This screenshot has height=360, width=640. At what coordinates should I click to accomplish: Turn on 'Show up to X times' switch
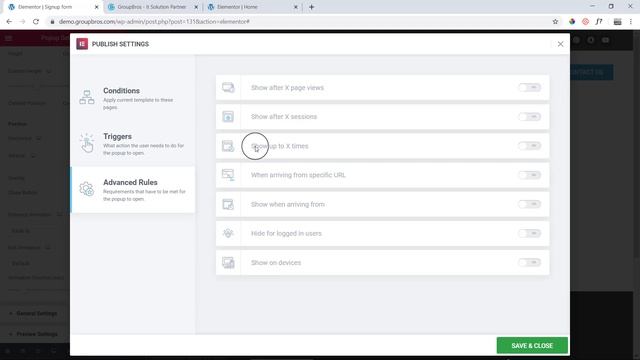(529, 146)
